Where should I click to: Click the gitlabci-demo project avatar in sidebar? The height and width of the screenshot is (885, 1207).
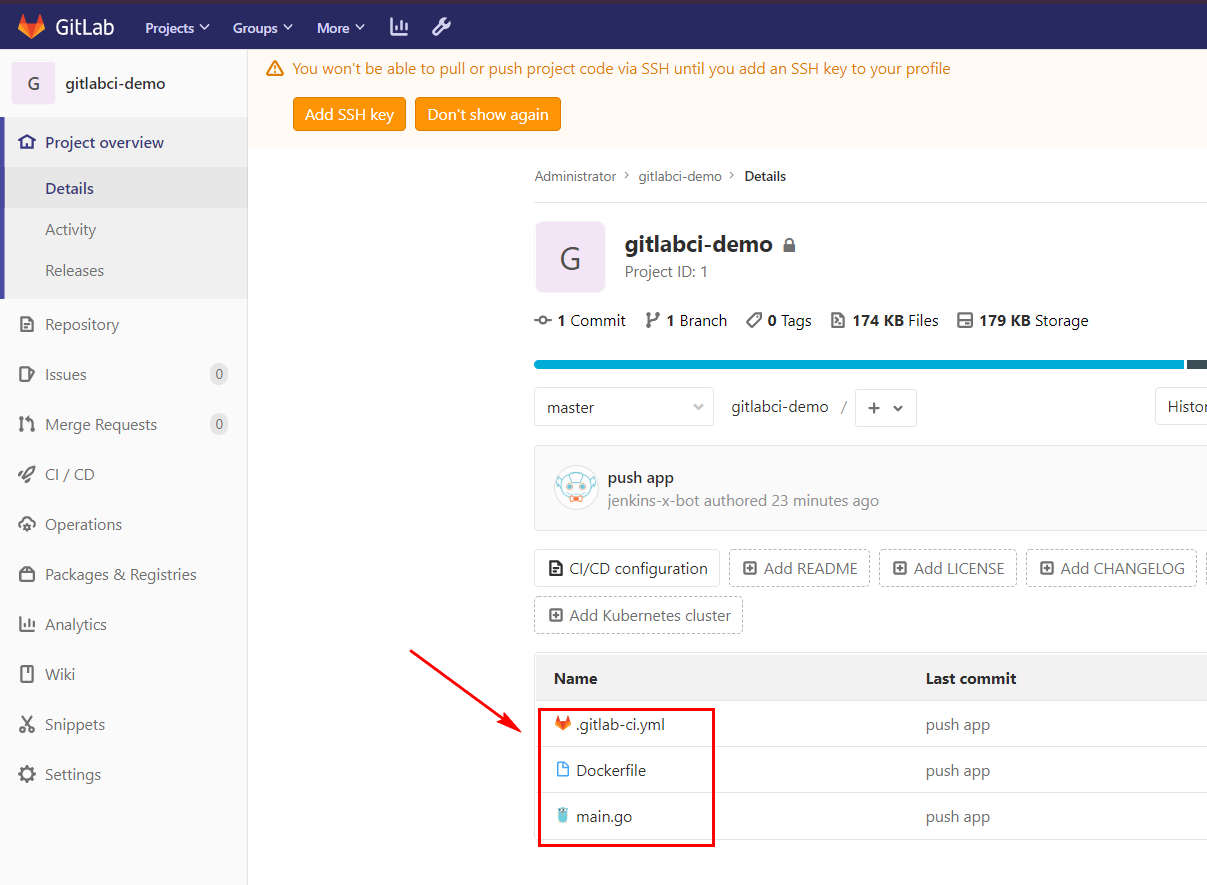33,83
